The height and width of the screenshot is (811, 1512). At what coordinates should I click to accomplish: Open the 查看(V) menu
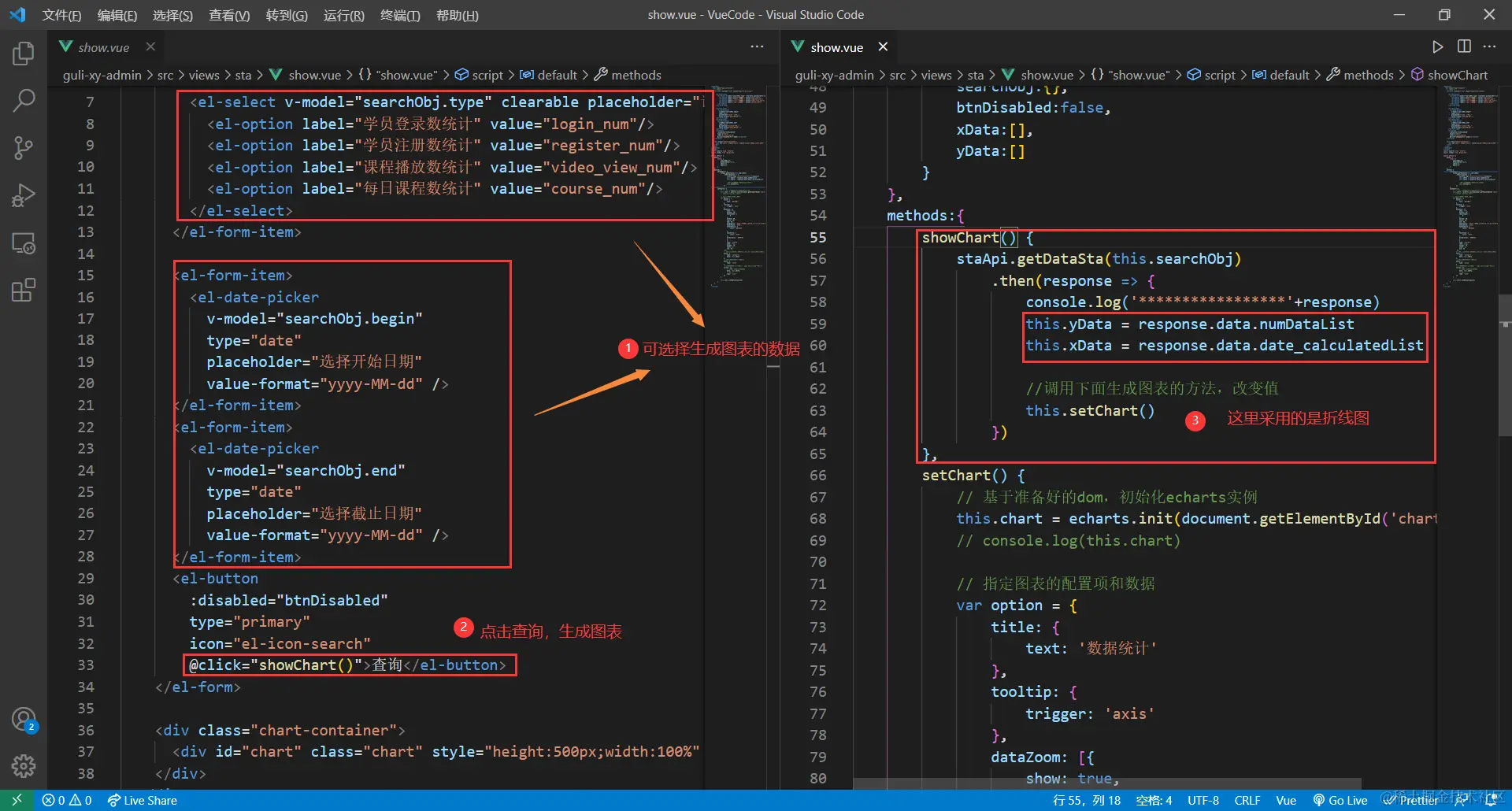tap(229, 15)
